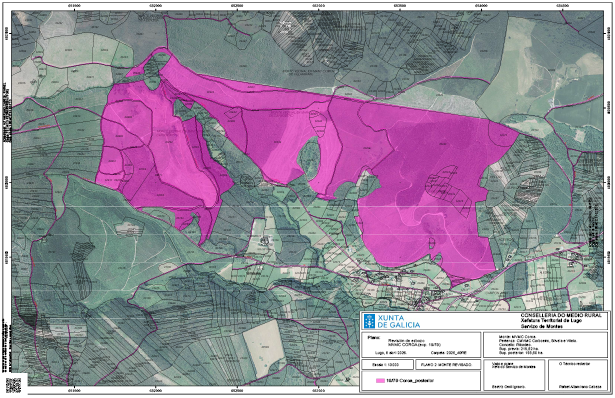Click 'Xefatura Territorial de Lugo' text

[551, 320]
